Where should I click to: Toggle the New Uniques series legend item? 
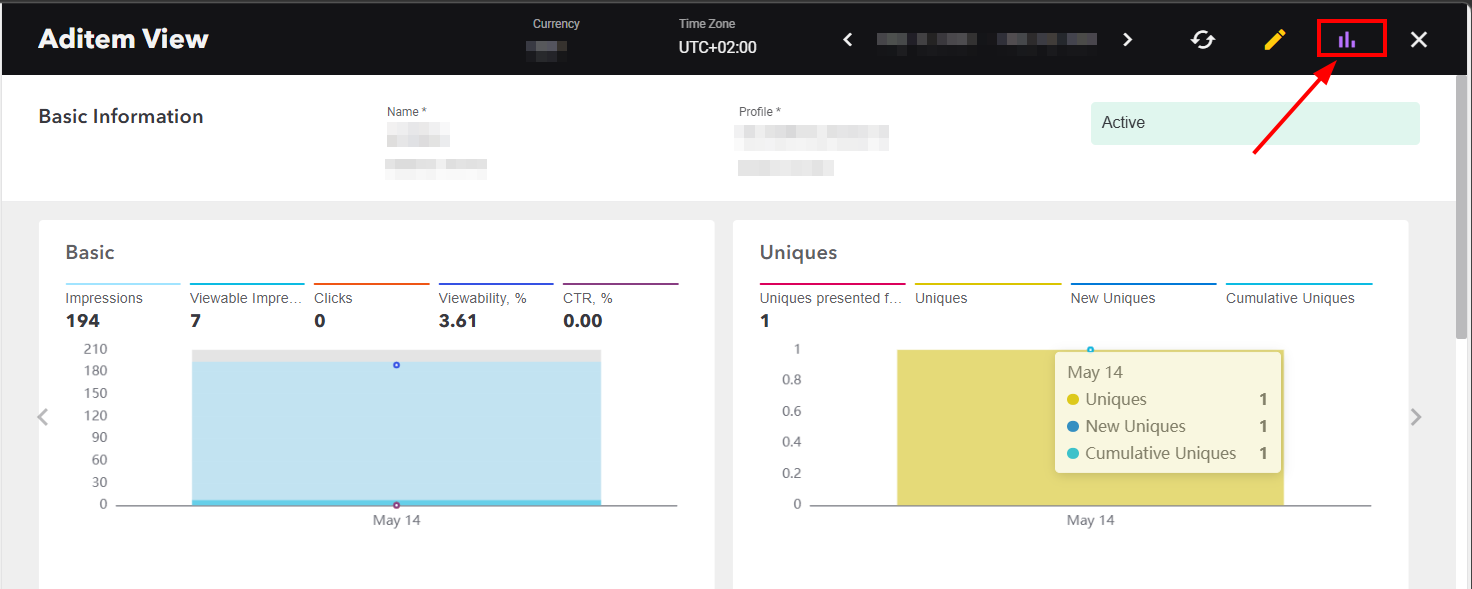point(1143,298)
